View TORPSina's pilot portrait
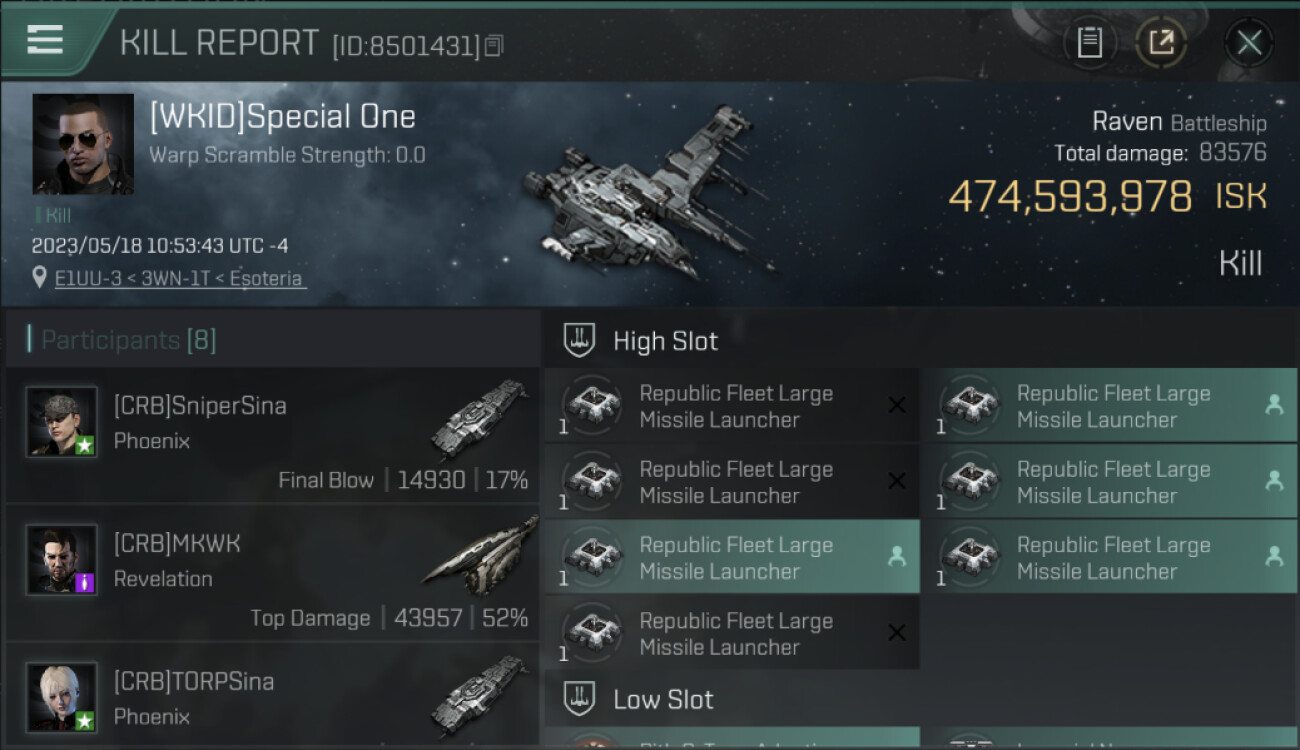 (x=62, y=696)
